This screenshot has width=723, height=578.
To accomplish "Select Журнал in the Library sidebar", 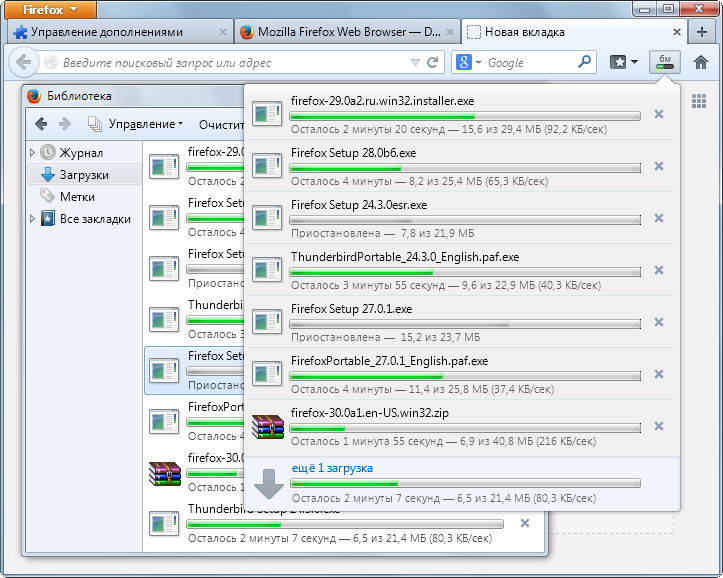I will point(81,153).
